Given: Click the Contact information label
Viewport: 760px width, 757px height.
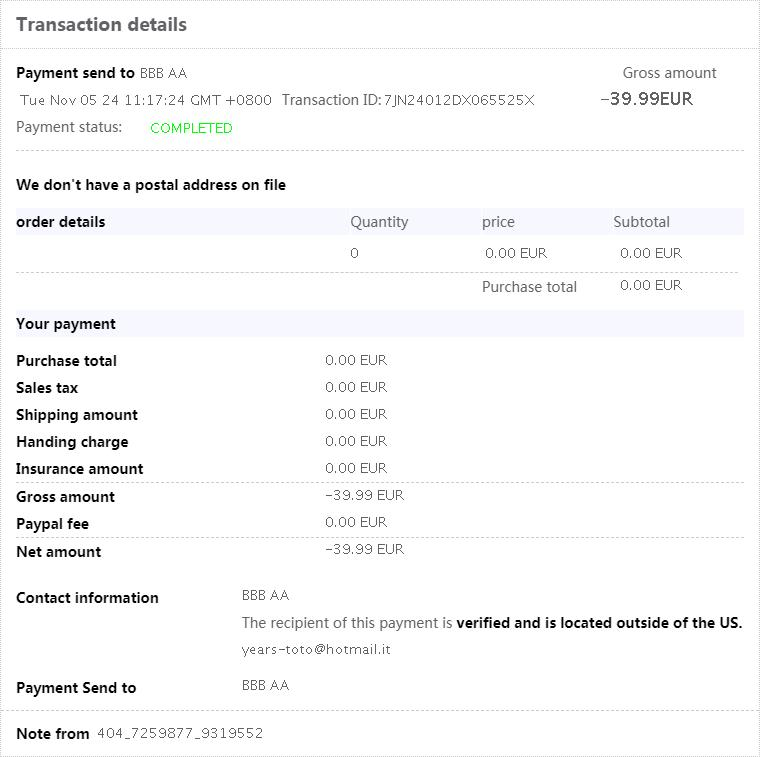Looking at the screenshot, I should (87, 598).
